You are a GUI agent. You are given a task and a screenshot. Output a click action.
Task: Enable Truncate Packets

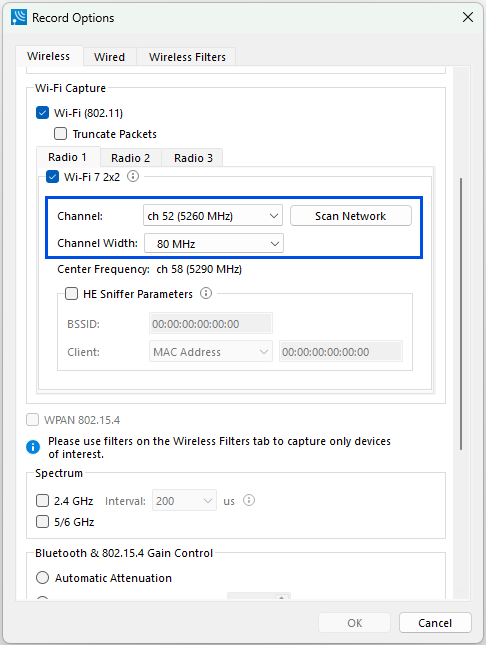point(60,134)
